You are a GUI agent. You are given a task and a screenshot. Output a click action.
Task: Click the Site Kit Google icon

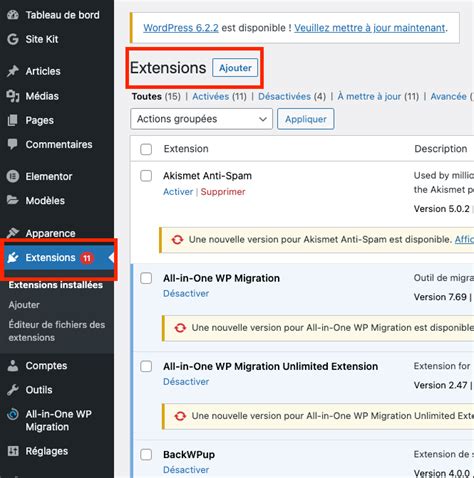point(13,39)
